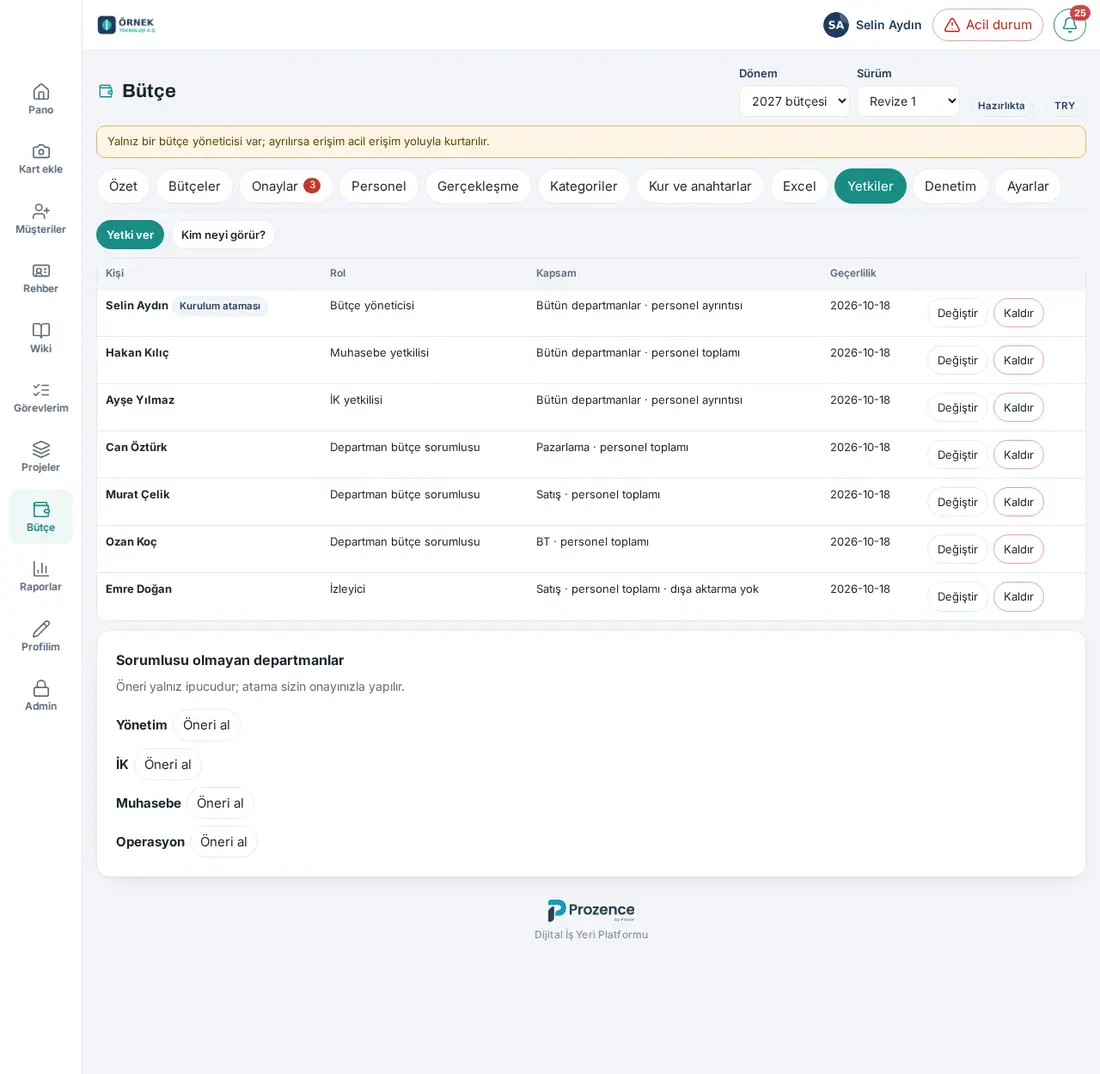Screen dimensions: 1100x1074
Task: Open the Dönem dropdown showing 2027 bütçesi
Action: coord(794,102)
